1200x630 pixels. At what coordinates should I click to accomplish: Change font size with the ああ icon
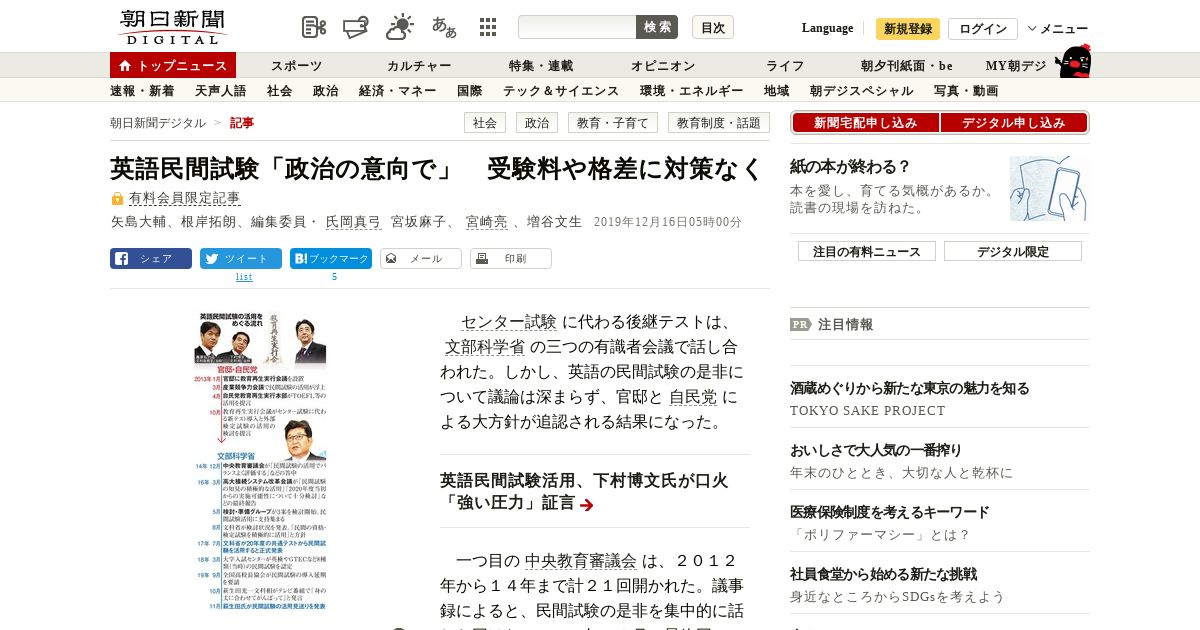coord(444,27)
